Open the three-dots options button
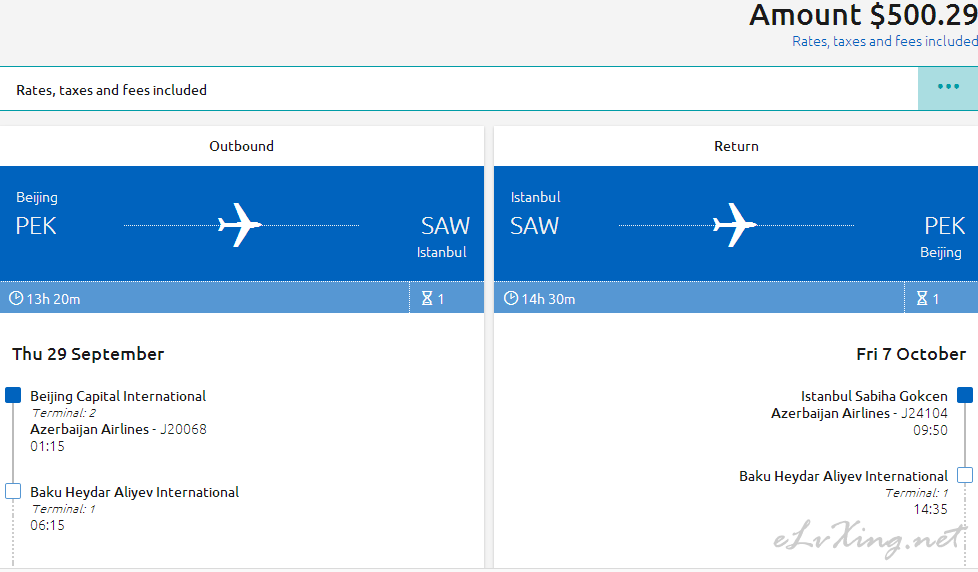 947,89
